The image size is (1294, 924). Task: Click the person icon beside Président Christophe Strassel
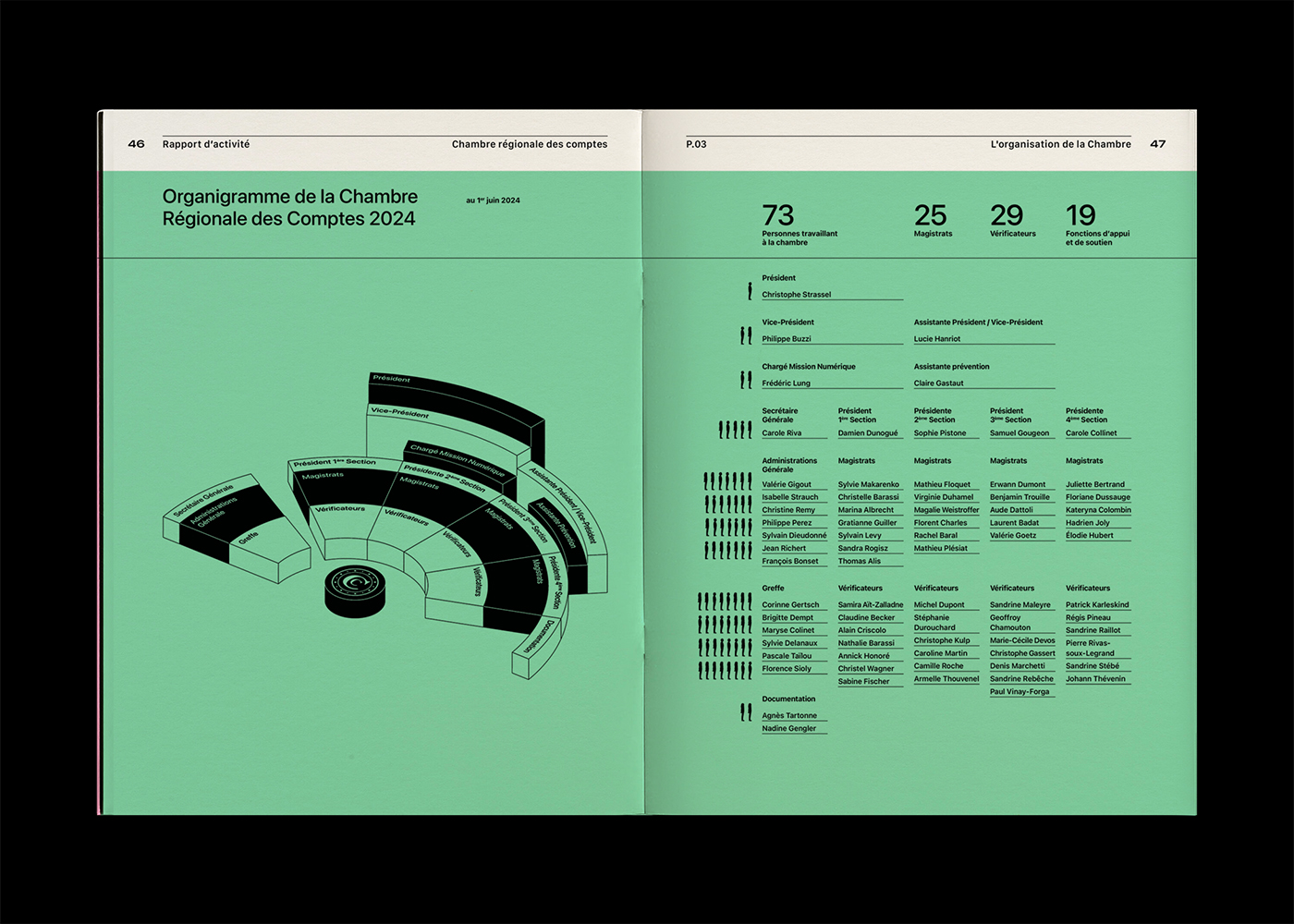point(749,290)
